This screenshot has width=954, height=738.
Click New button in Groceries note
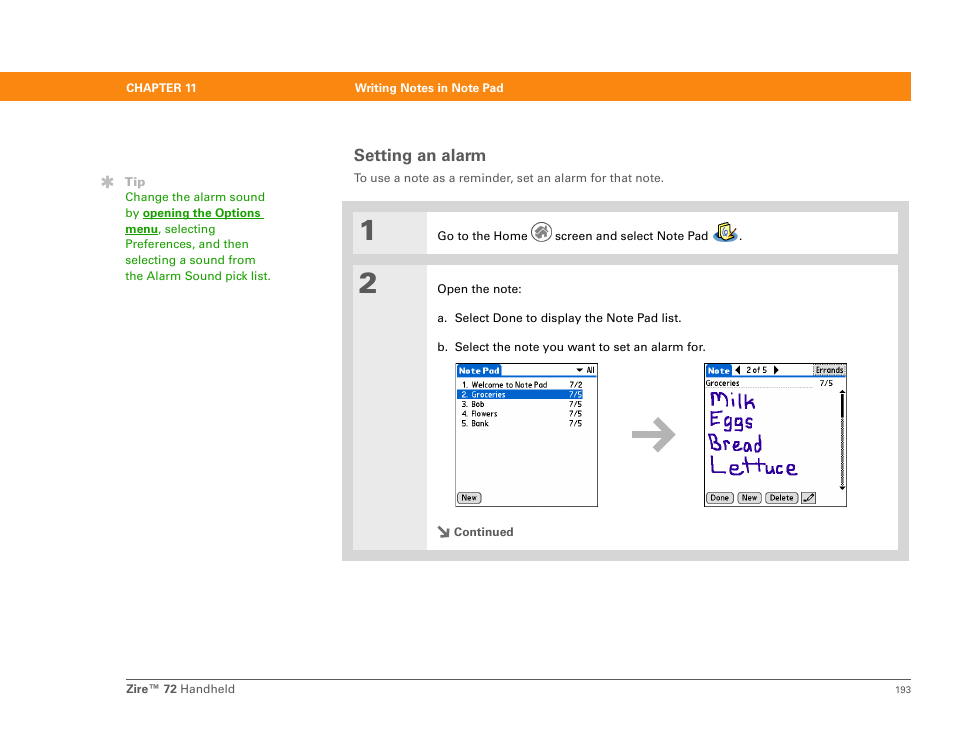749,498
